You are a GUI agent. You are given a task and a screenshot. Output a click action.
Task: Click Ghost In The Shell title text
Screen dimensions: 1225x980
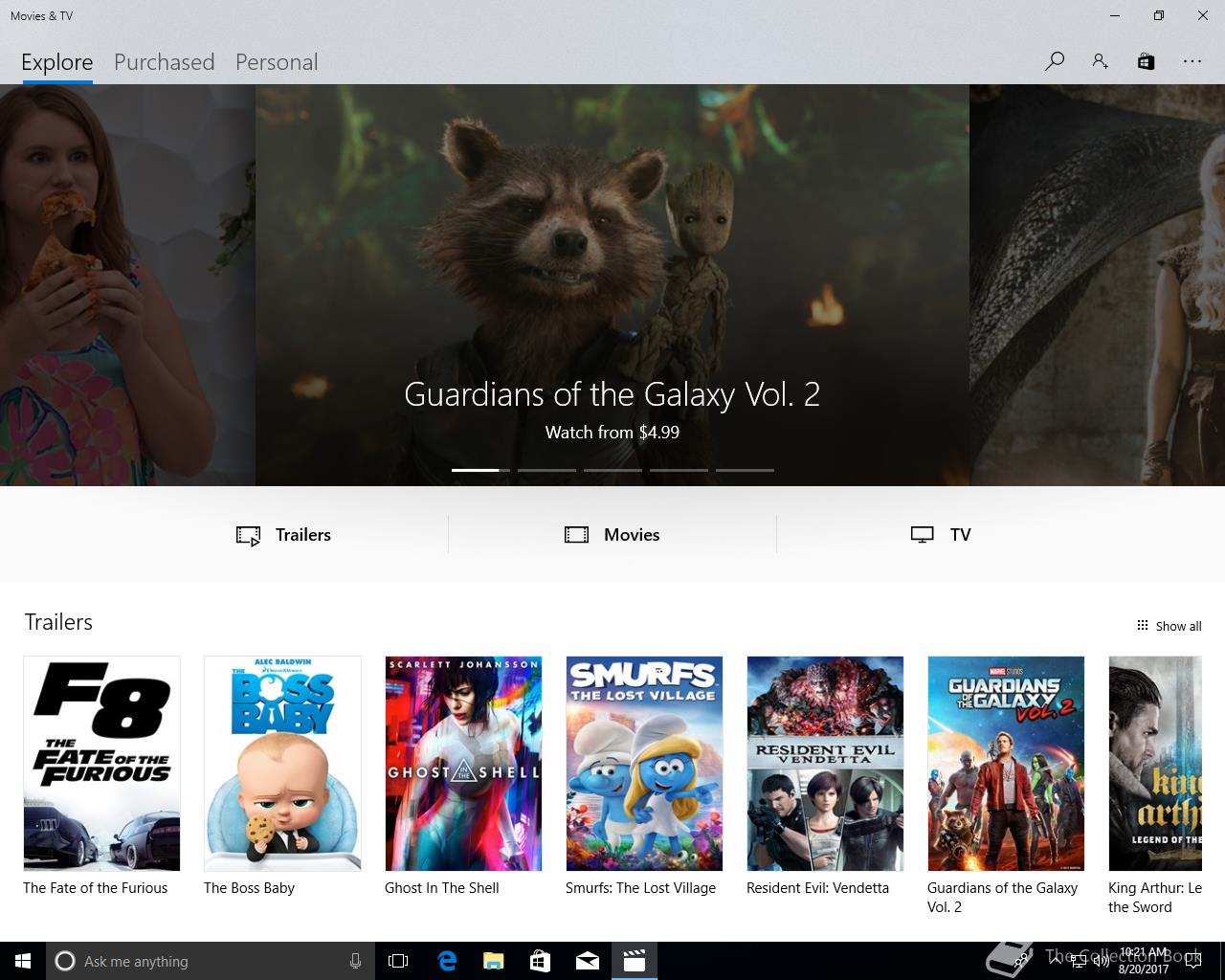pyautogui.click(x=442, y=888)
